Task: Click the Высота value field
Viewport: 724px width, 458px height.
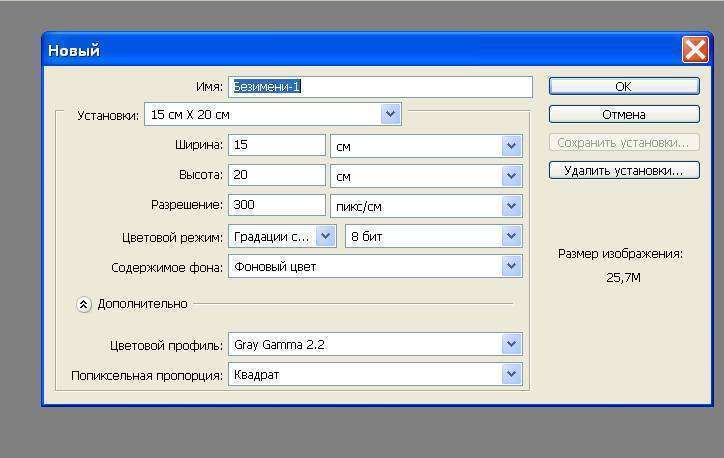Action: [277, 176]
